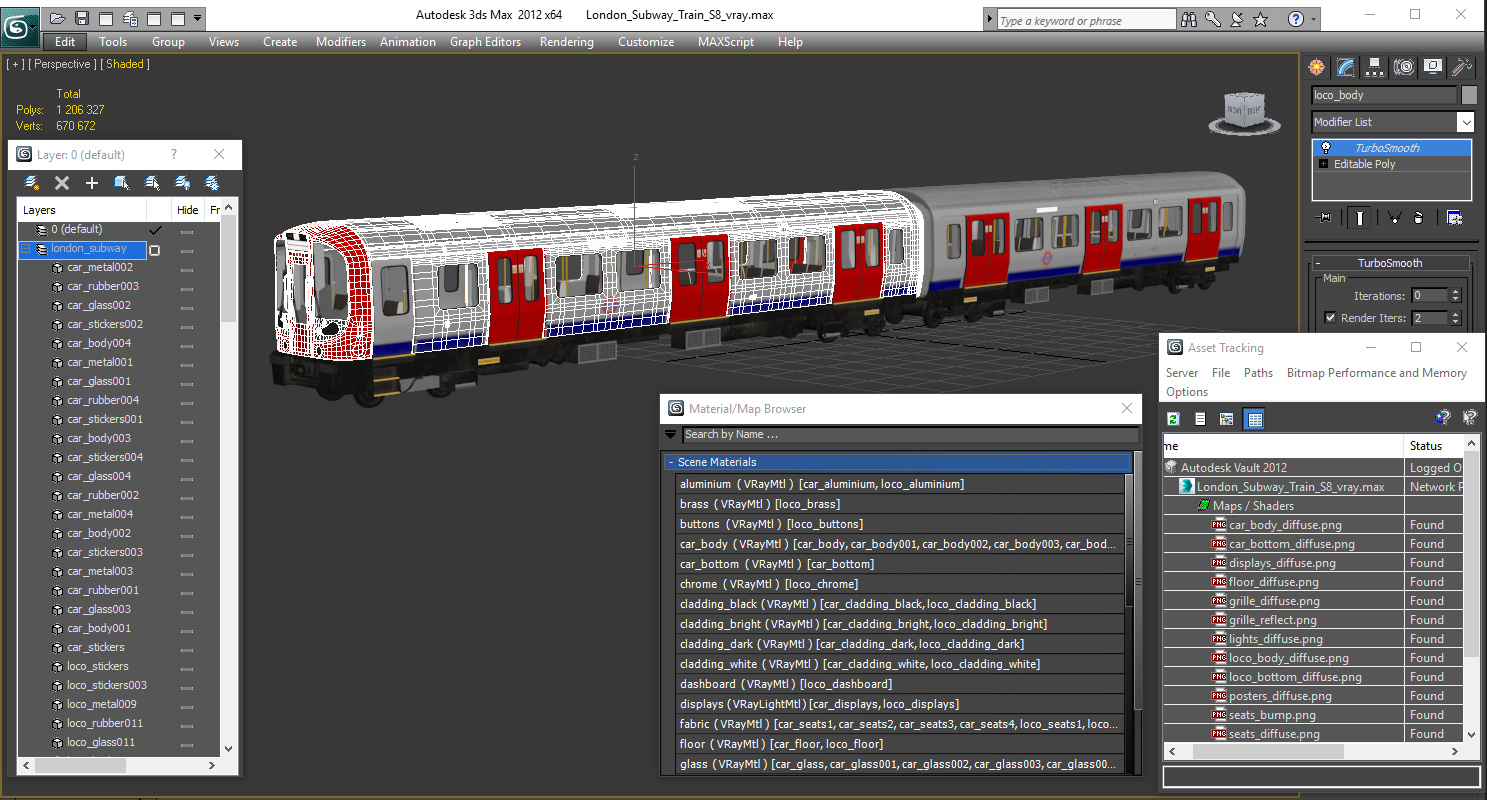Click the loco_body object color swatch
Image resolution: width=1487 pixels, height=800 pixels.
pyautogui.click(x=1469, y=95)
